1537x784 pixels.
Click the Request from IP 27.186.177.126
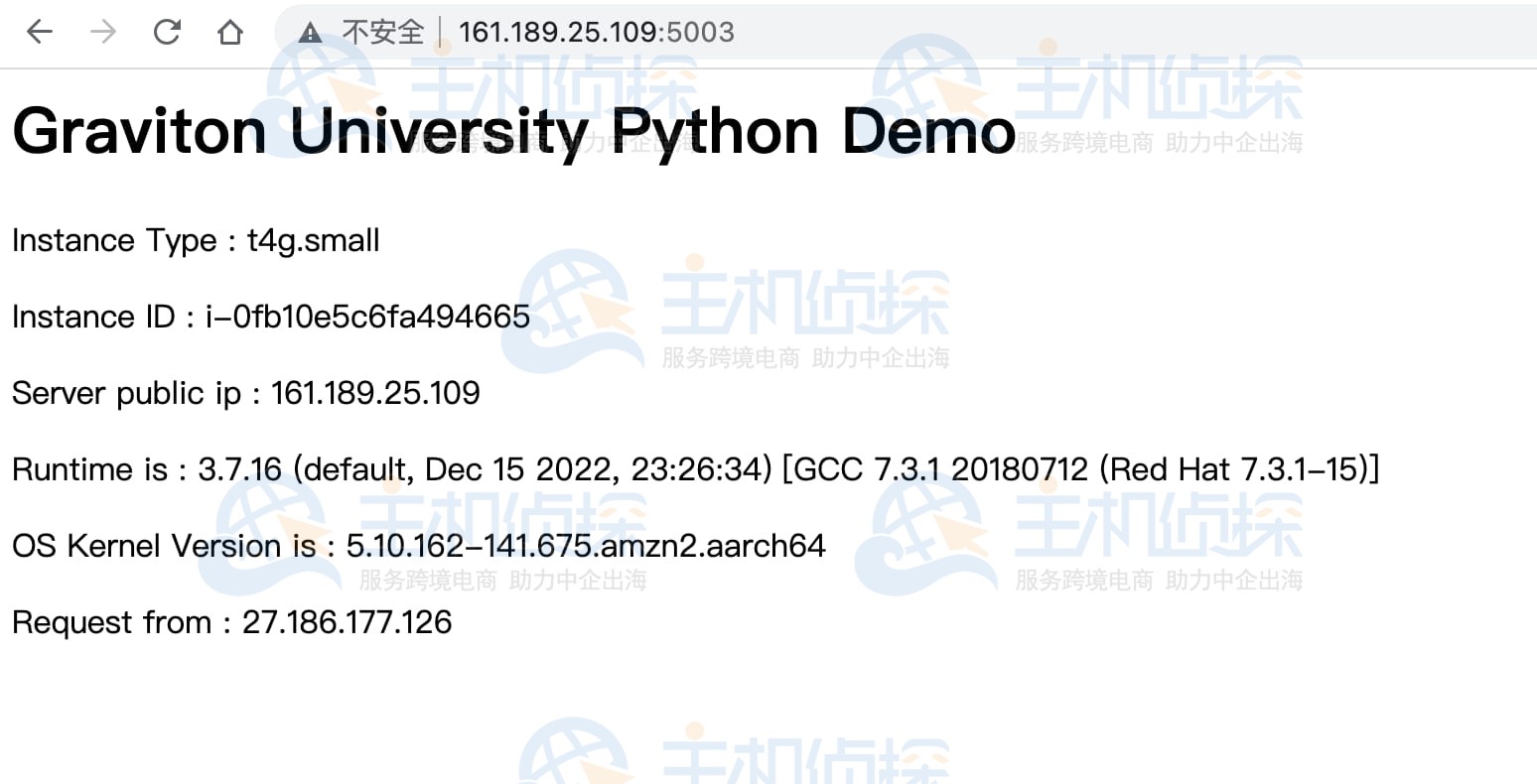coord(349,622)
